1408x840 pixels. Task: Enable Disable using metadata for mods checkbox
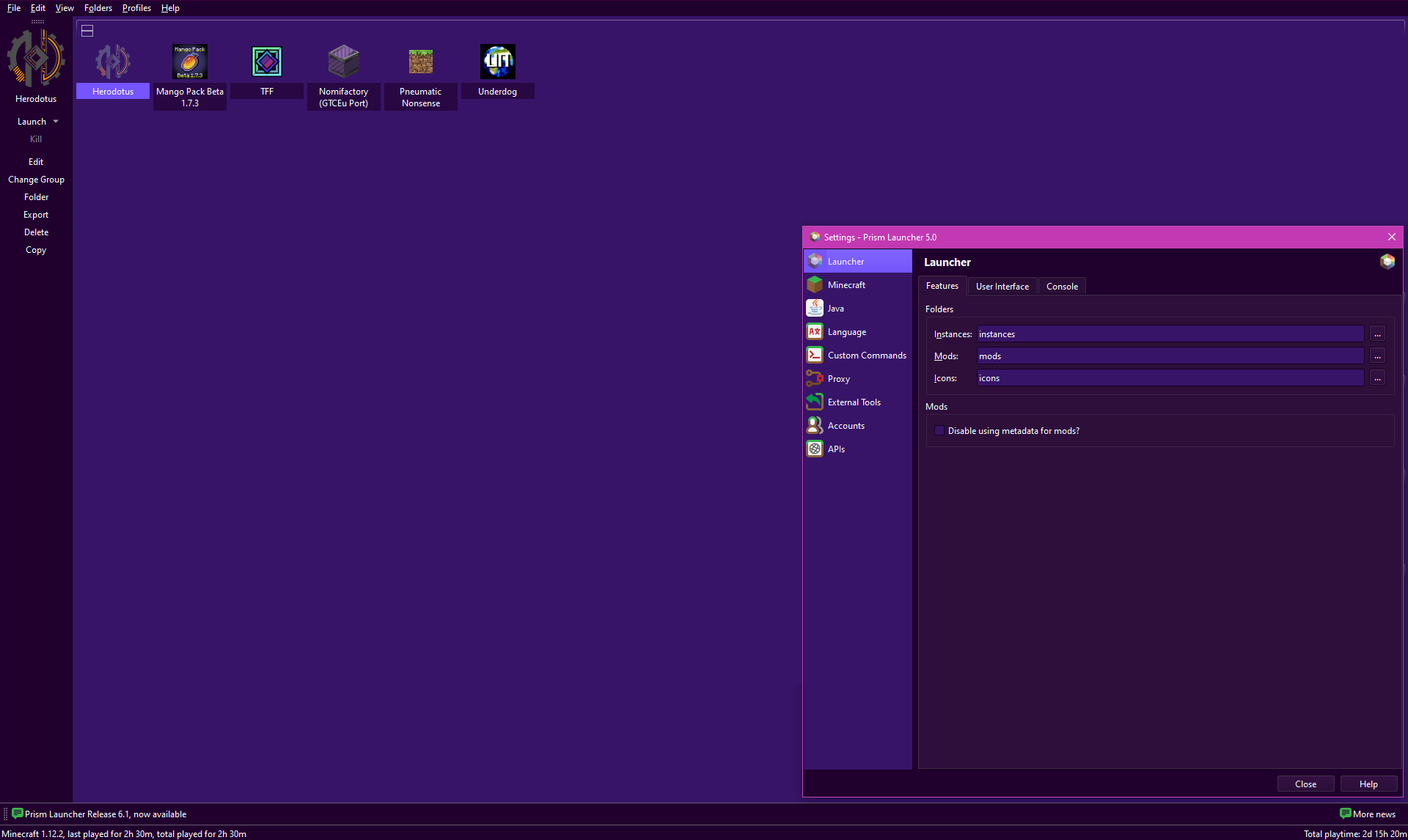pyautogui.click(x=939, y=431)
